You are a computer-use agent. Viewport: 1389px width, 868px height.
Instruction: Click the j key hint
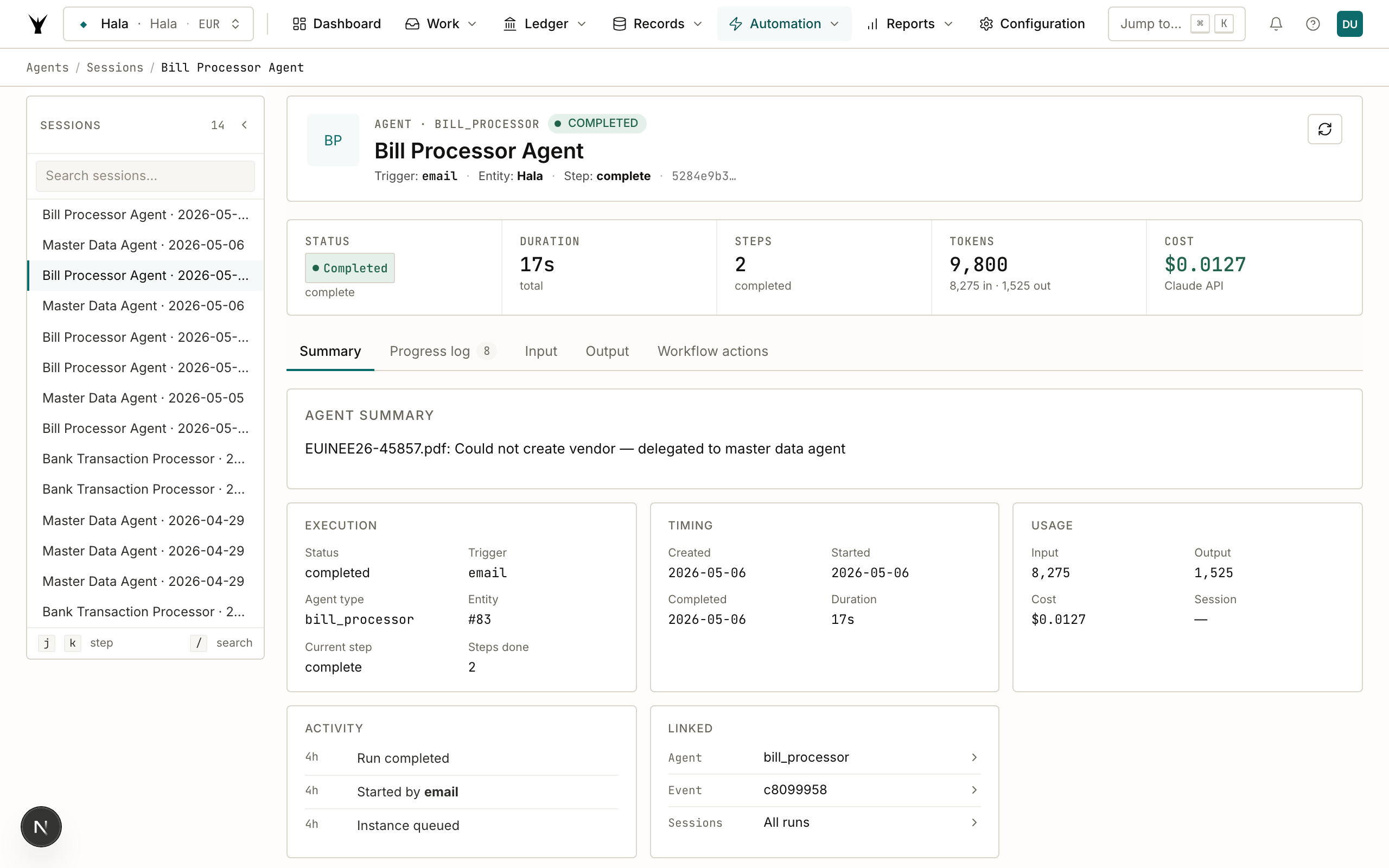pos(47,643)
